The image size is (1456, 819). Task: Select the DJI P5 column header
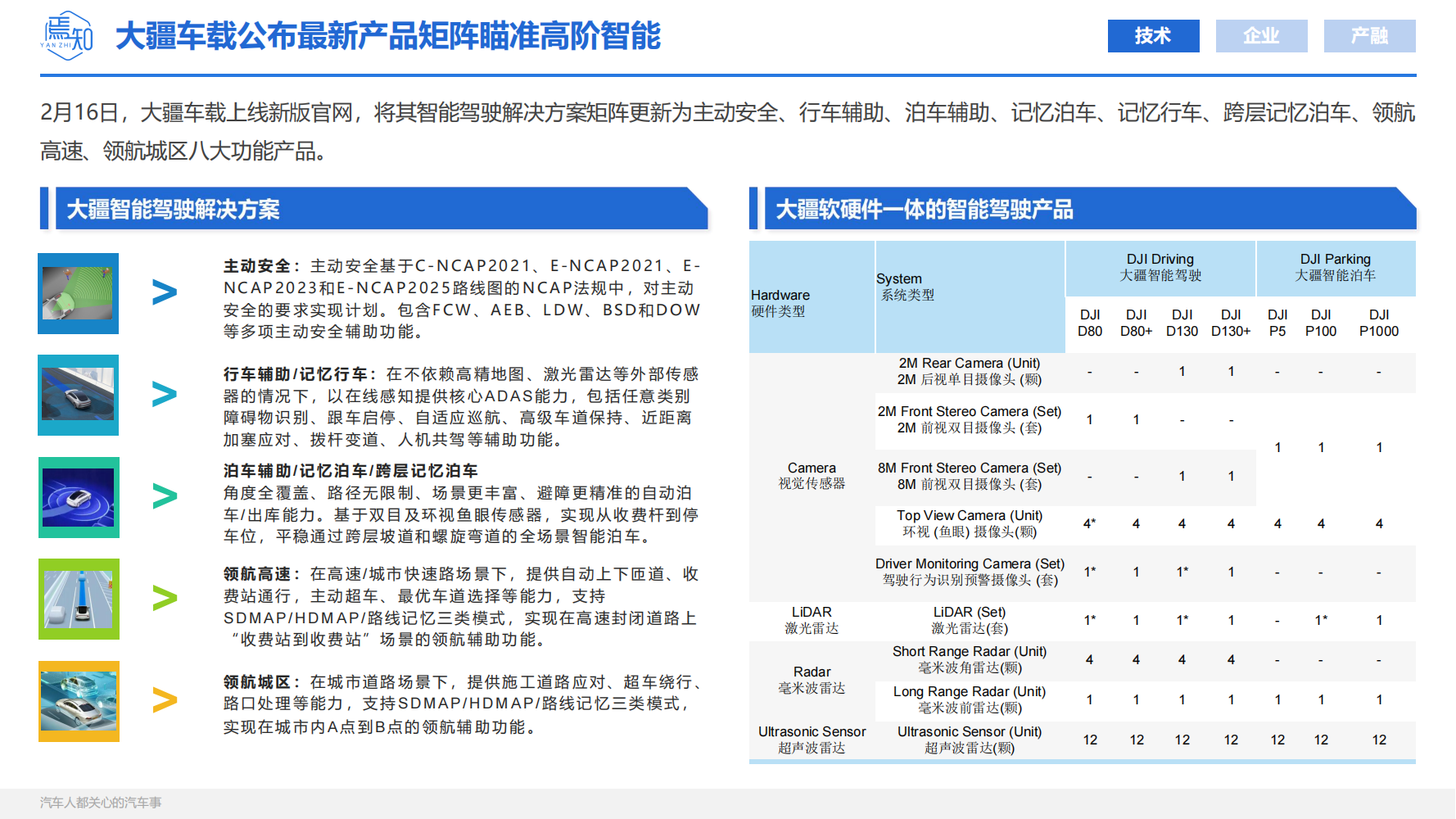coord(1277,323)
